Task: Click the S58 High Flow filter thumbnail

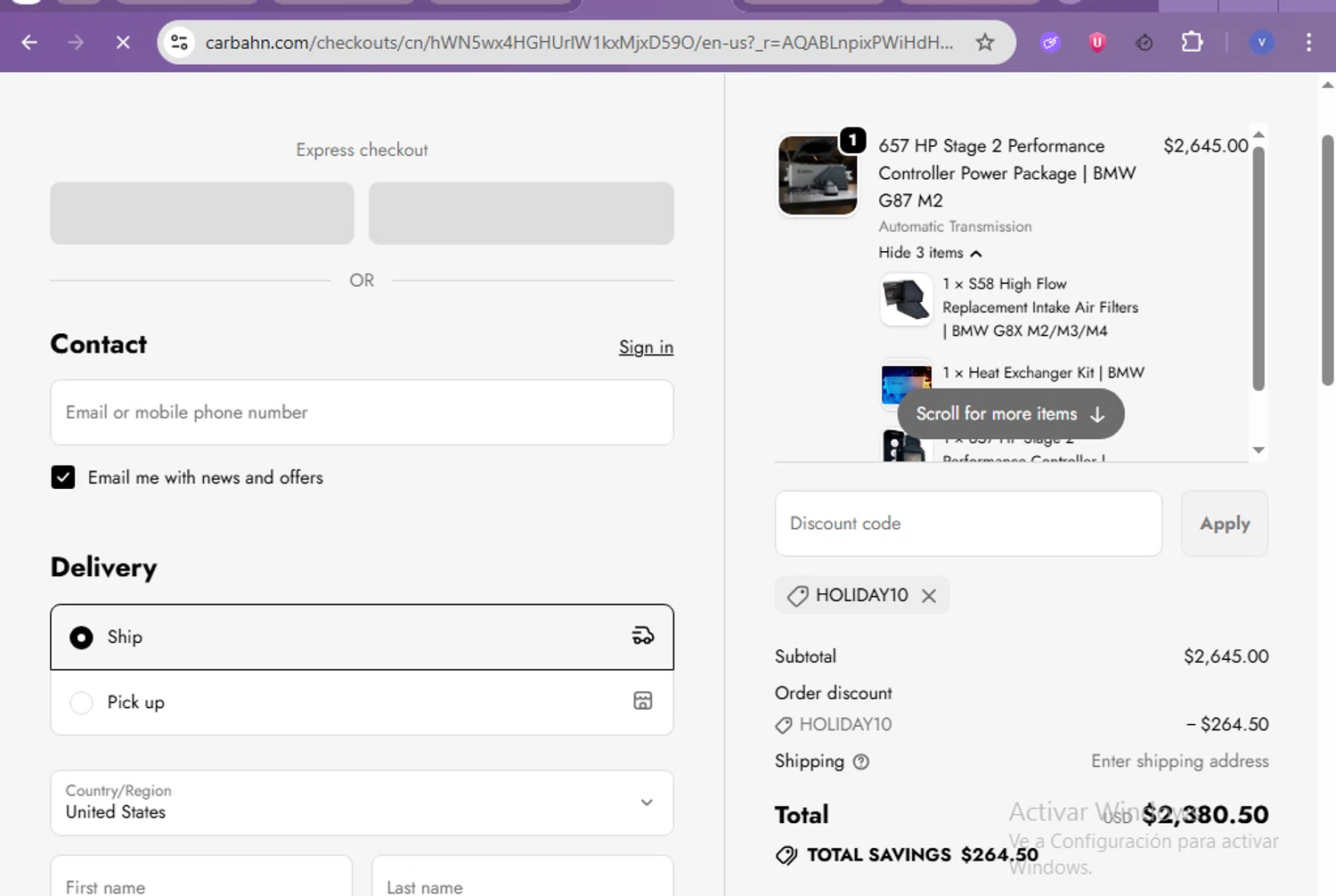Action: pyautogui.click(x=906, y=299)
